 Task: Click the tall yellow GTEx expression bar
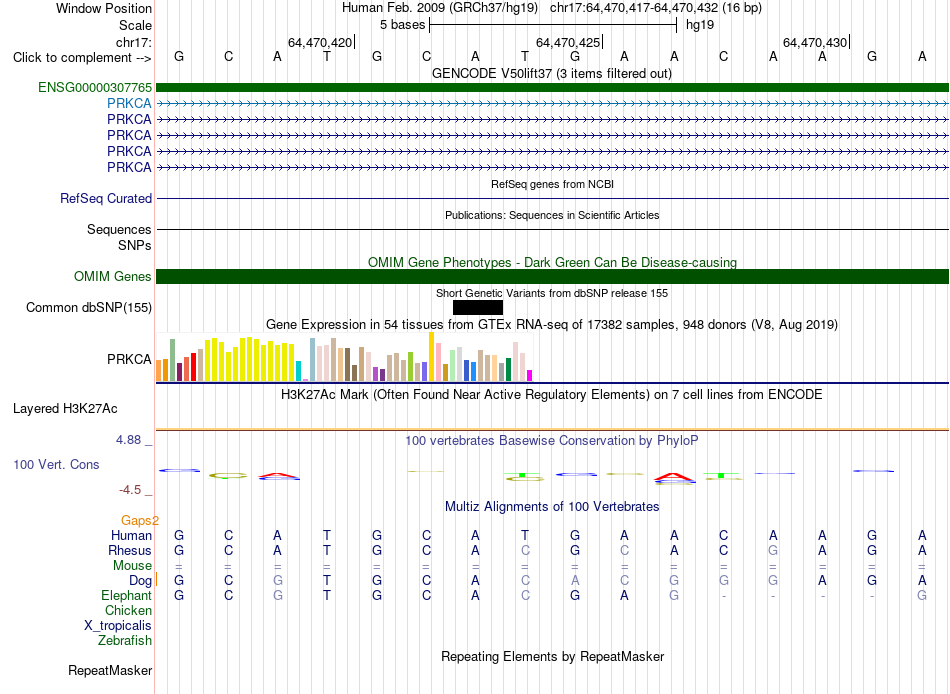click(x=431, y=356)
